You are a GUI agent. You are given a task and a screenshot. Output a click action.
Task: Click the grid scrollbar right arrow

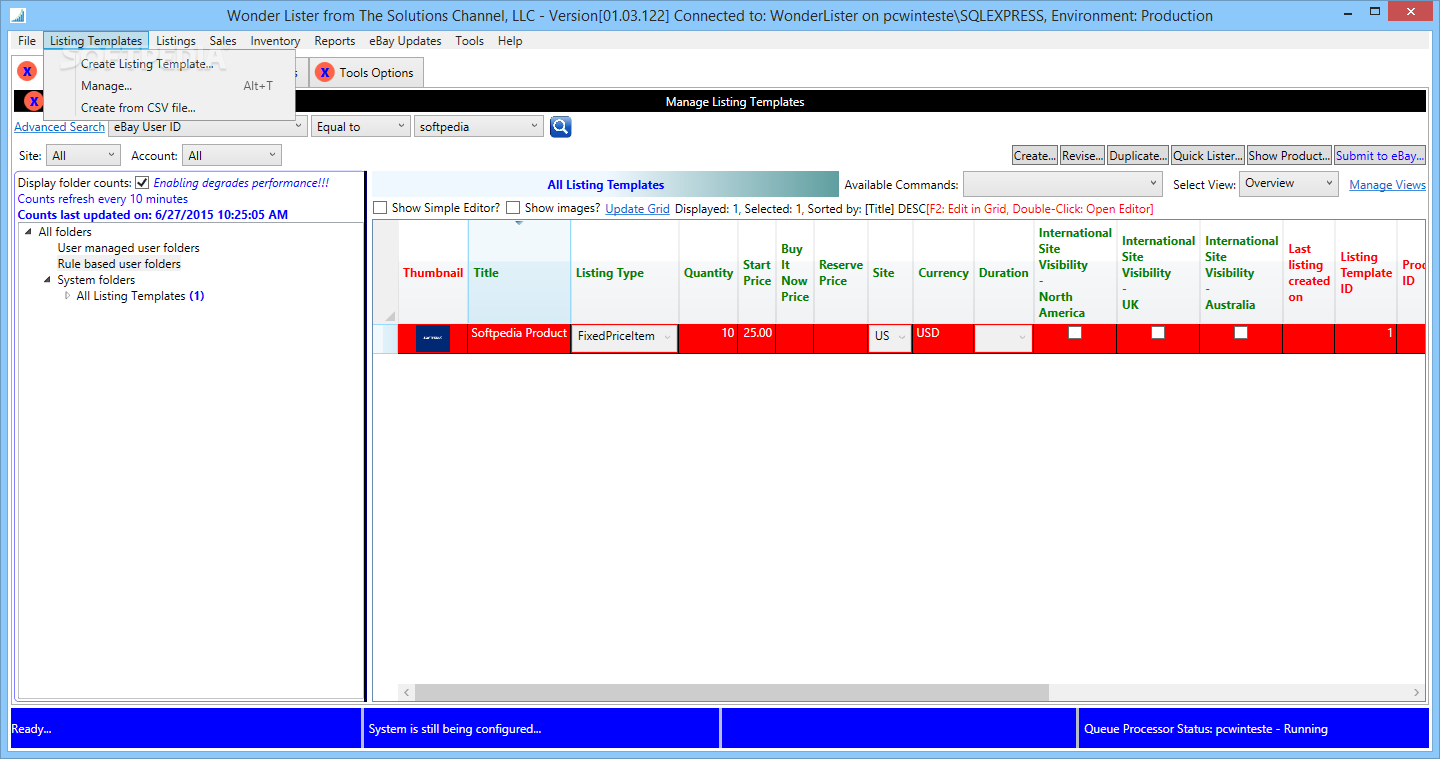1417,693
